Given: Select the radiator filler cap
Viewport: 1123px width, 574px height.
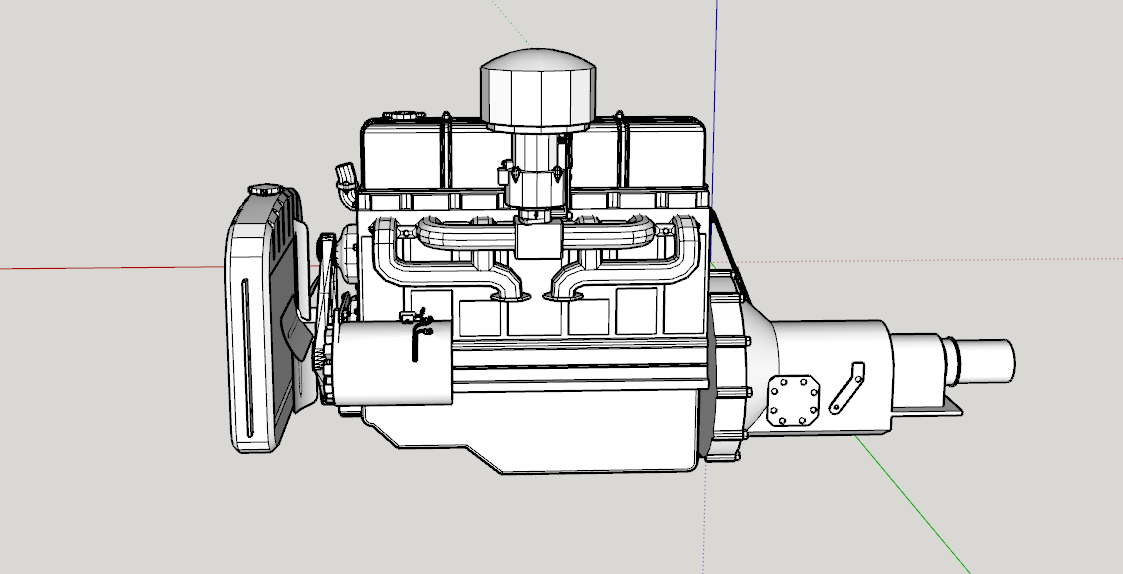Looking at the screenshot, I should (x=265, y=190).
